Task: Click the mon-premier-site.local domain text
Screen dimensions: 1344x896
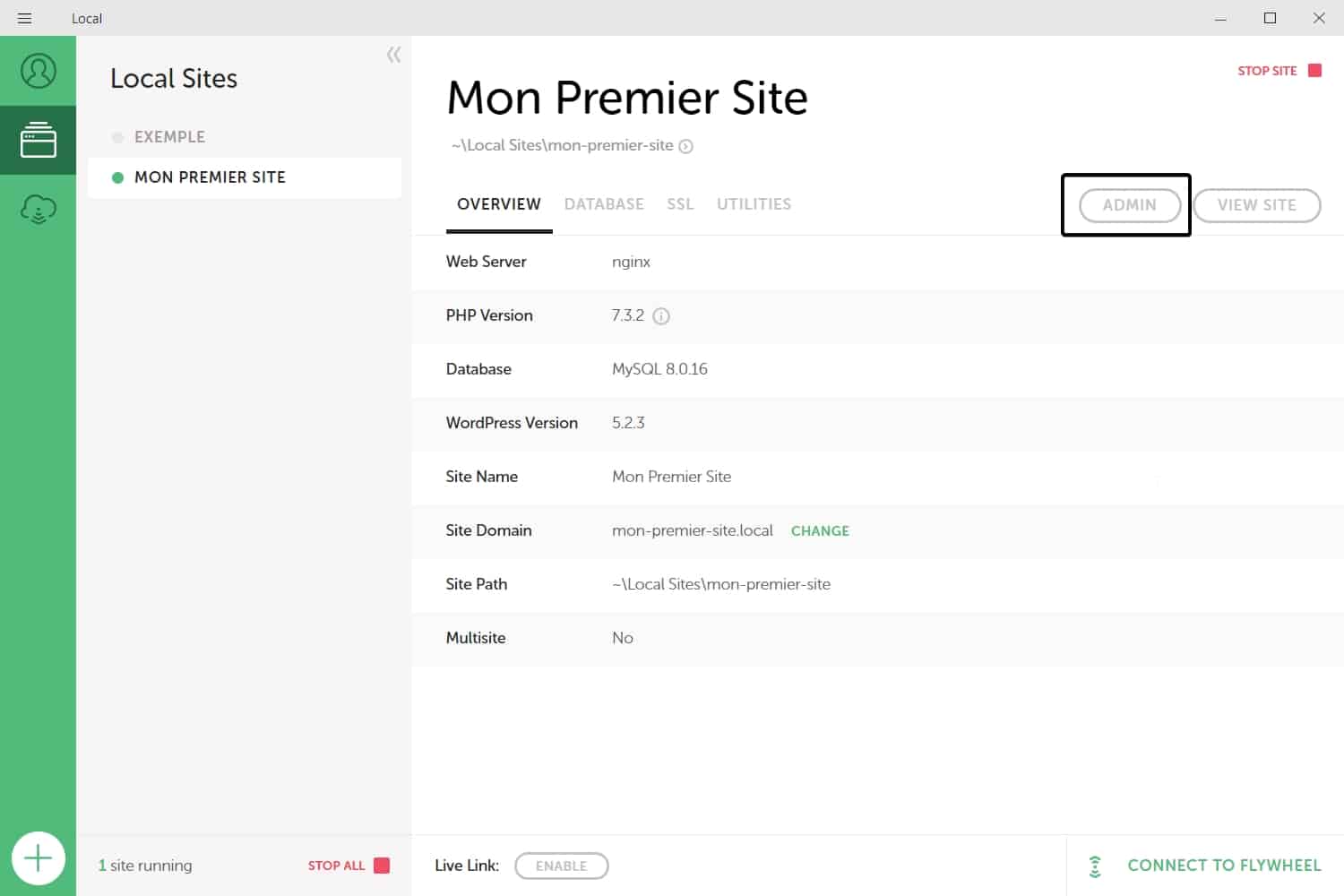Action: (x=692, y=530)
